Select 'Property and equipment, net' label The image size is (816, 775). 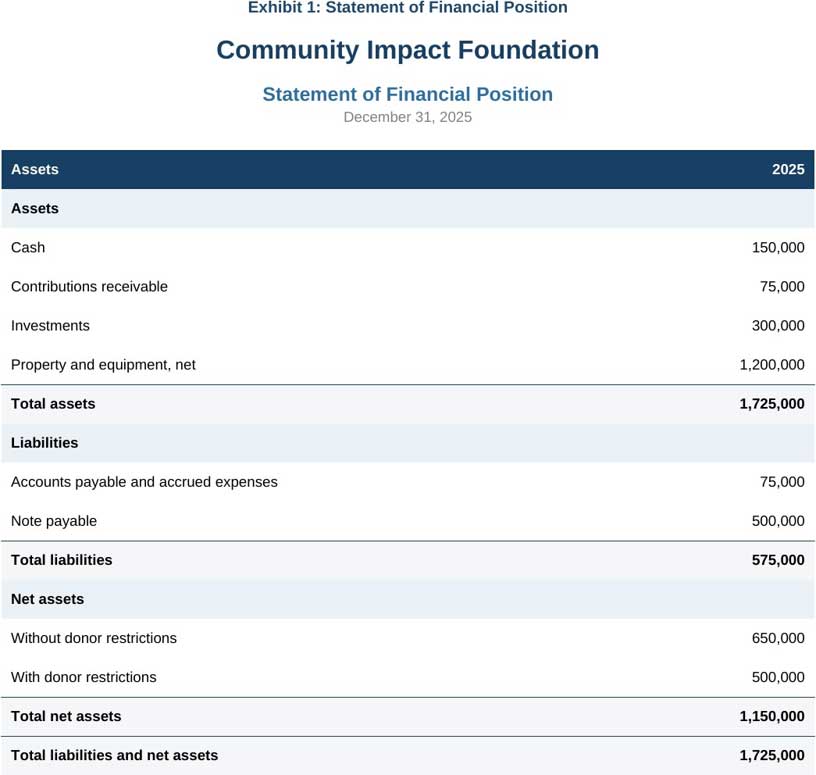point(103,364)
